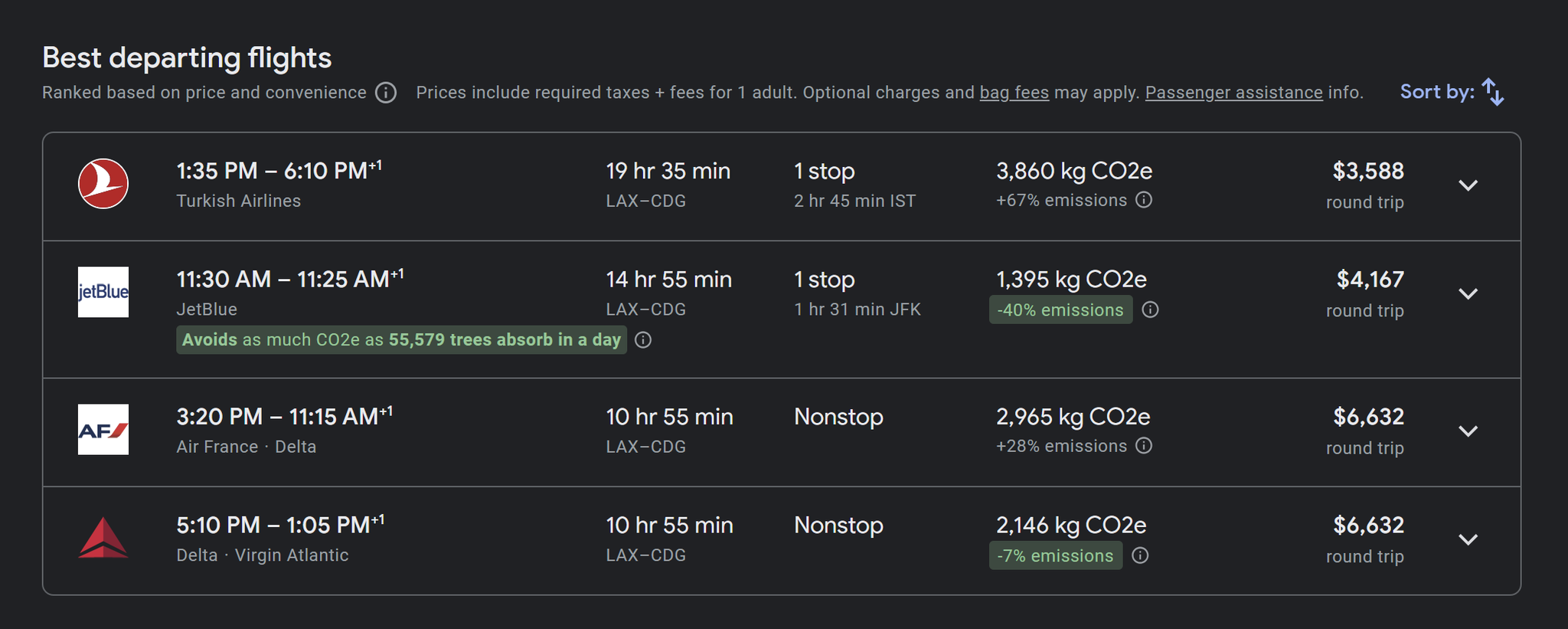Click the Turkish Airlines logo
This screenshot has height=629, width=1568.
point(103,184)
